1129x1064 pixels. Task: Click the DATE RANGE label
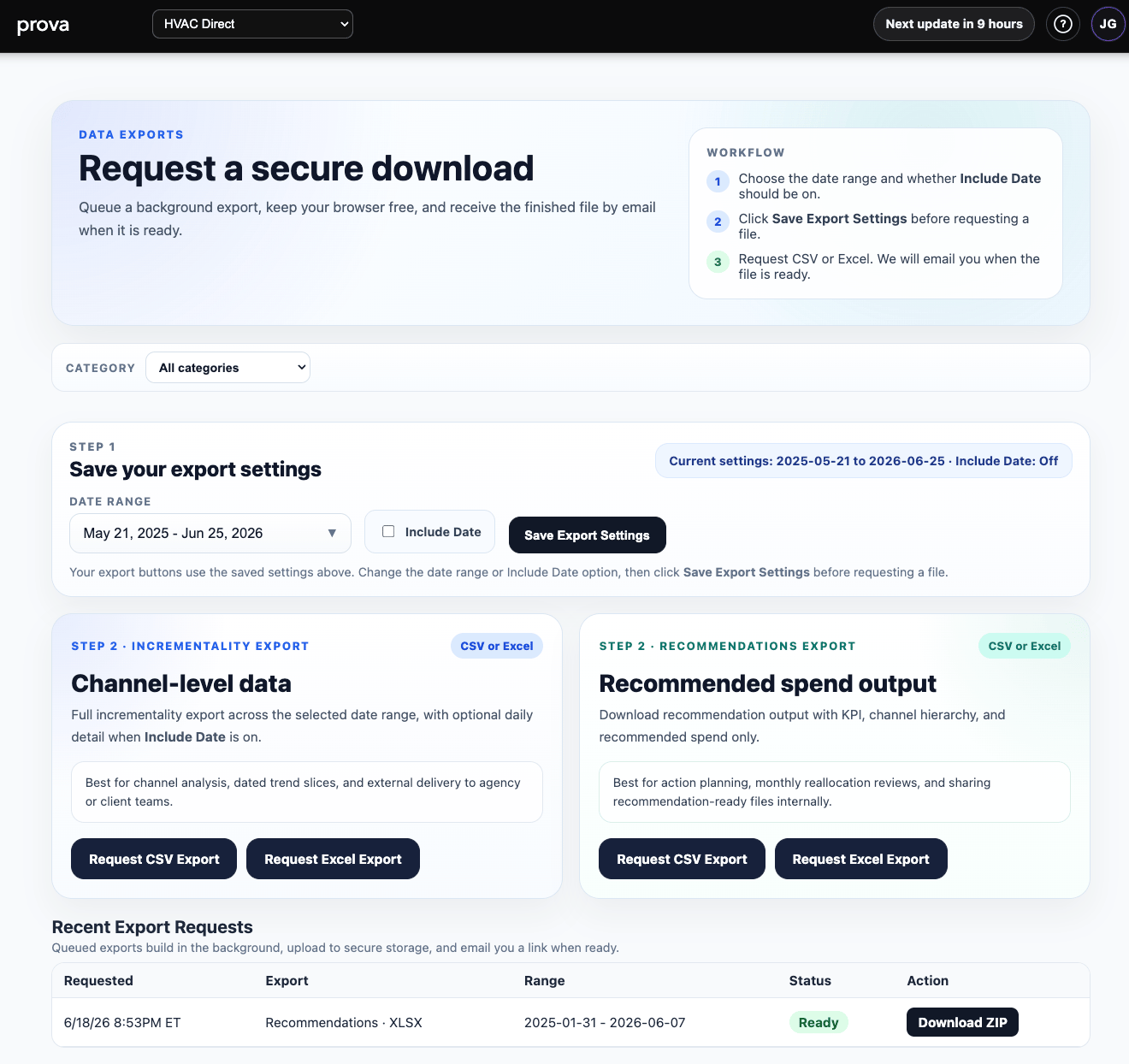pos(110,501)
